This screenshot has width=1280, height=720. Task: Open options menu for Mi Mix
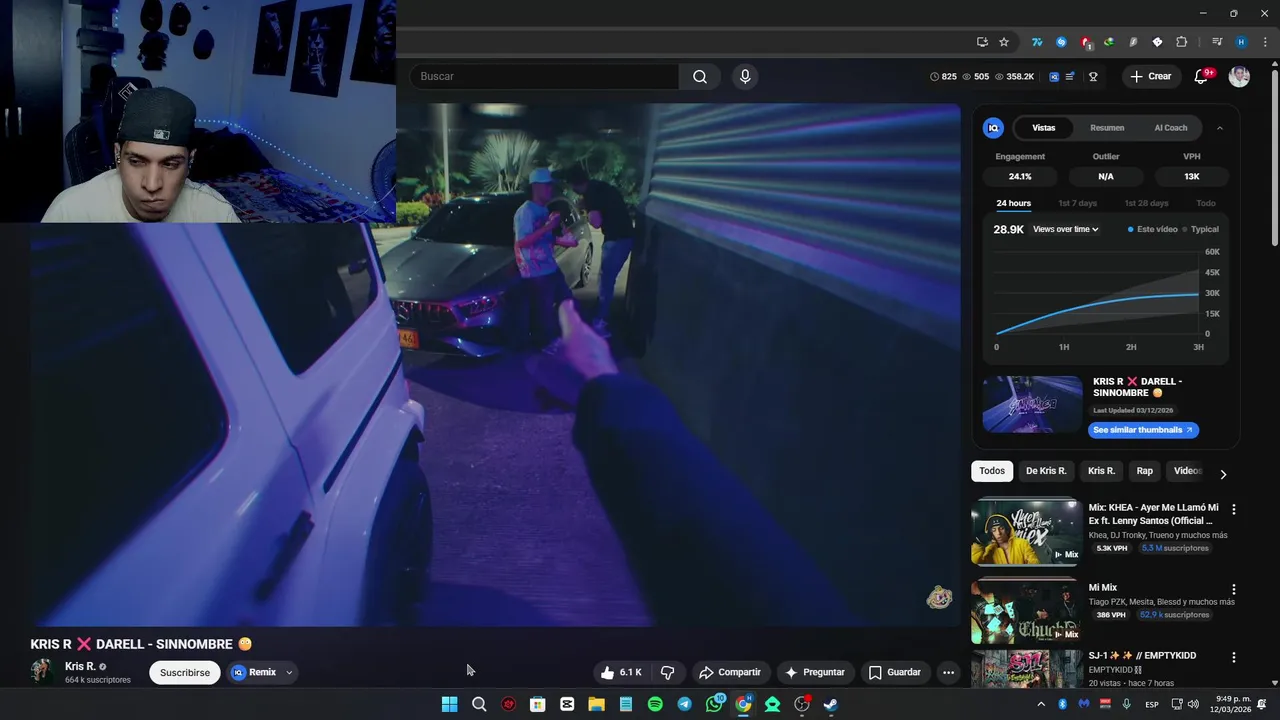click(x=1233, y=590)
